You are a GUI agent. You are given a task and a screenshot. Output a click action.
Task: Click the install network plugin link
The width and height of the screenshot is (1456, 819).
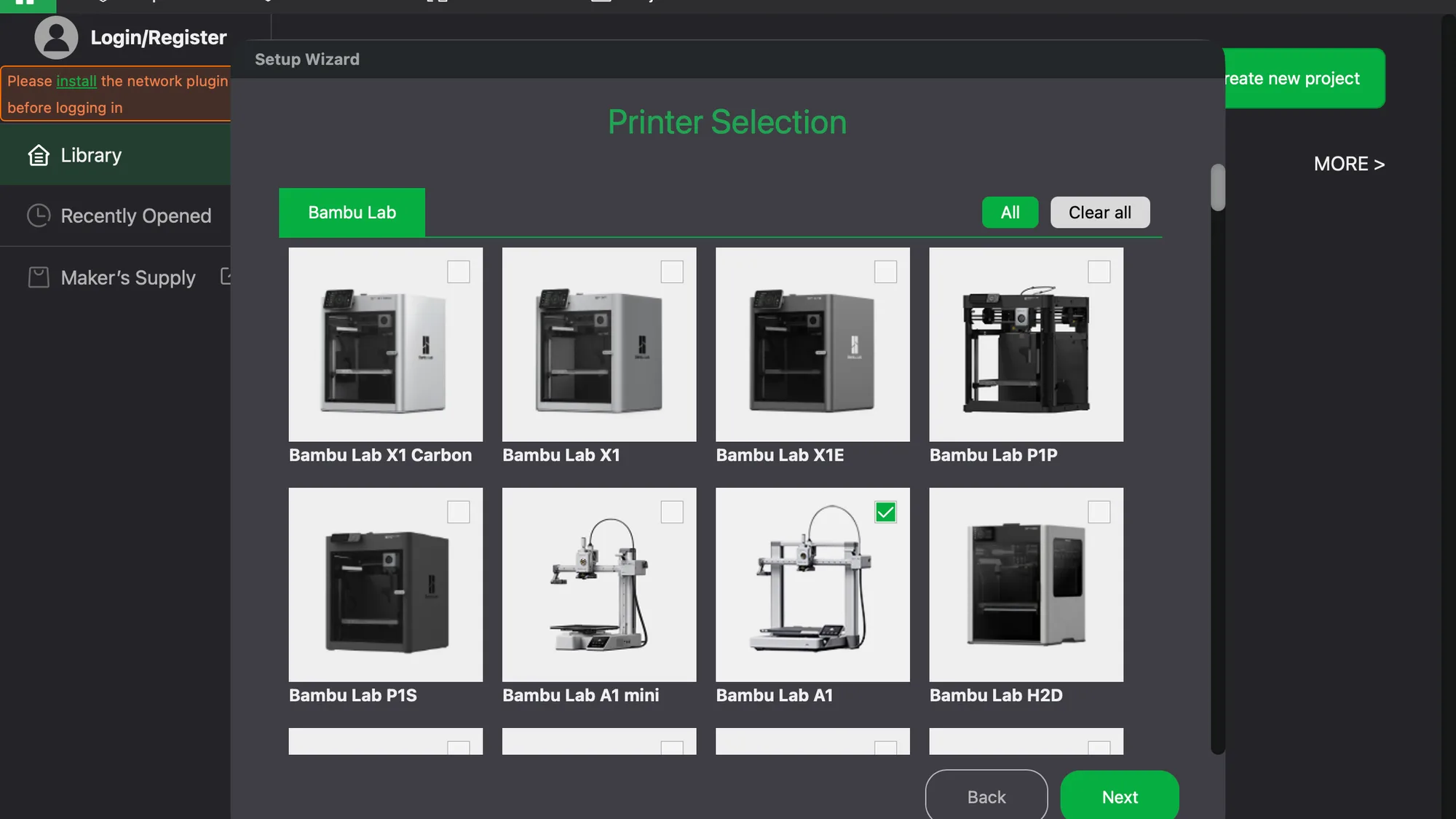pos(76,81)
